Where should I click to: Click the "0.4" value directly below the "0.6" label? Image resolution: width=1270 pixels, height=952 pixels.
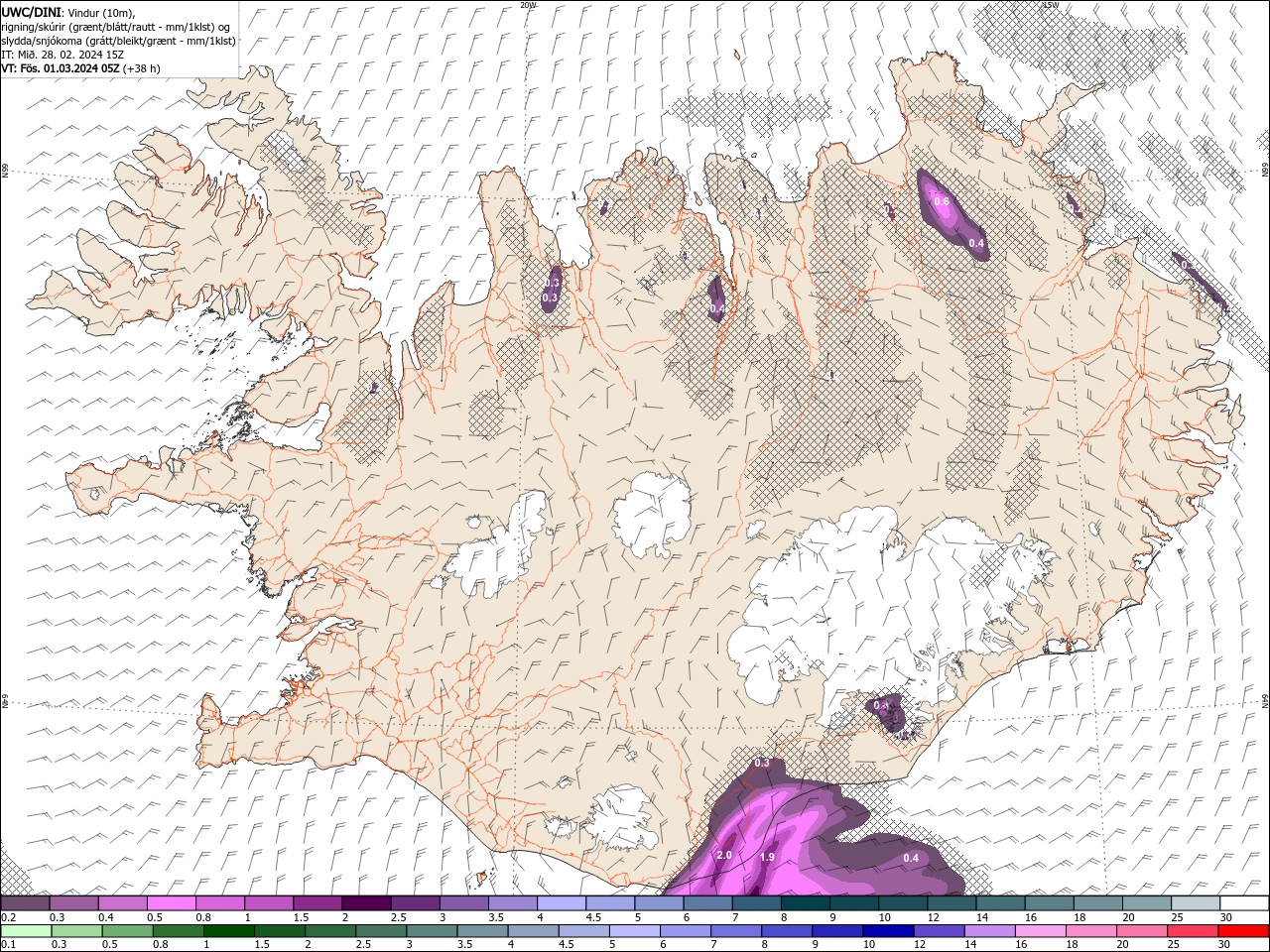coord(976,243)
